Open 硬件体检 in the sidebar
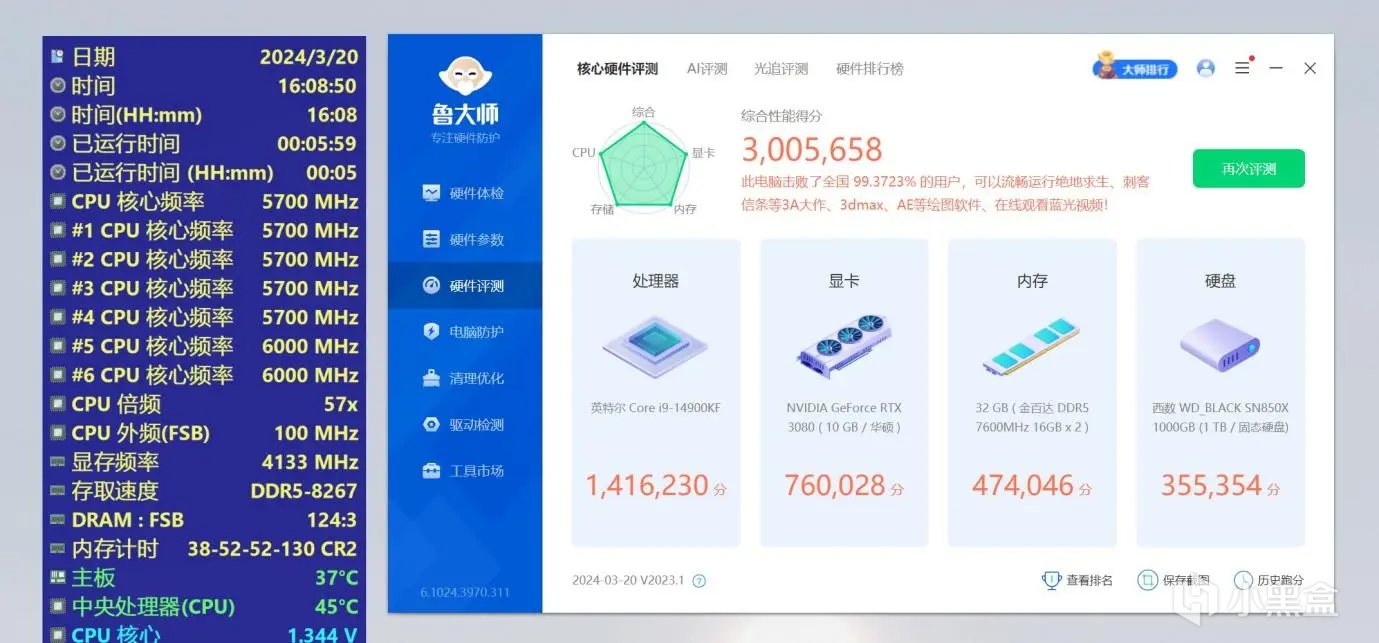 click(465, 193)
